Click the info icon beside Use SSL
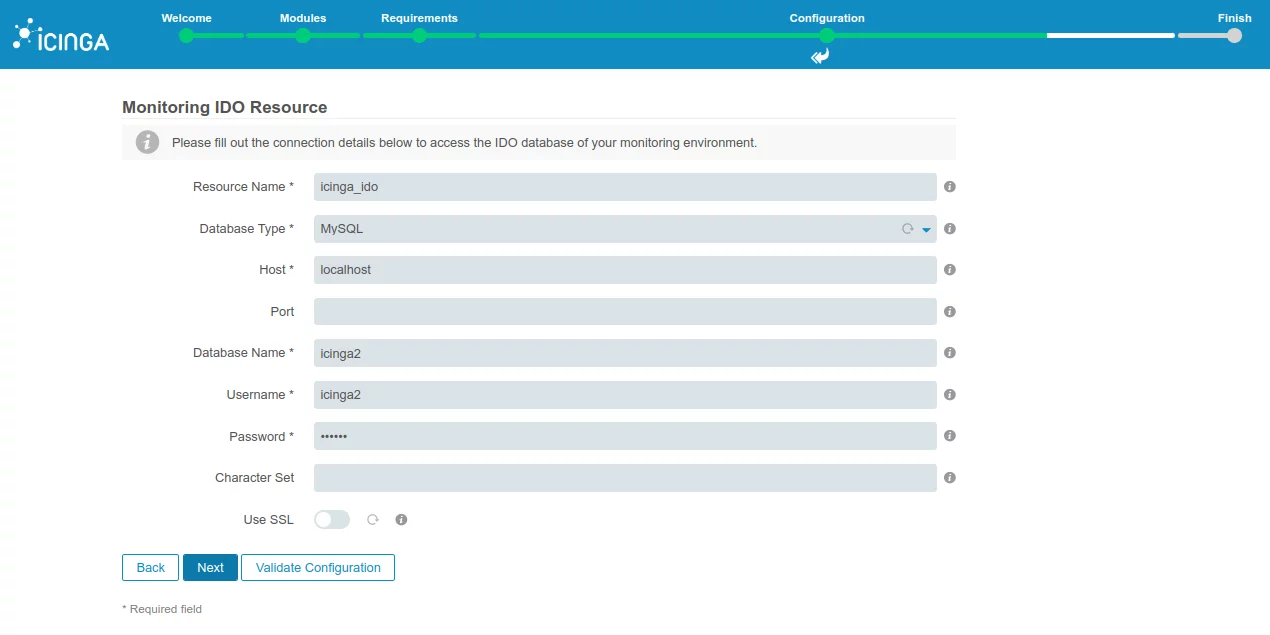This screenshot has height=635, width=1270. 401,520
